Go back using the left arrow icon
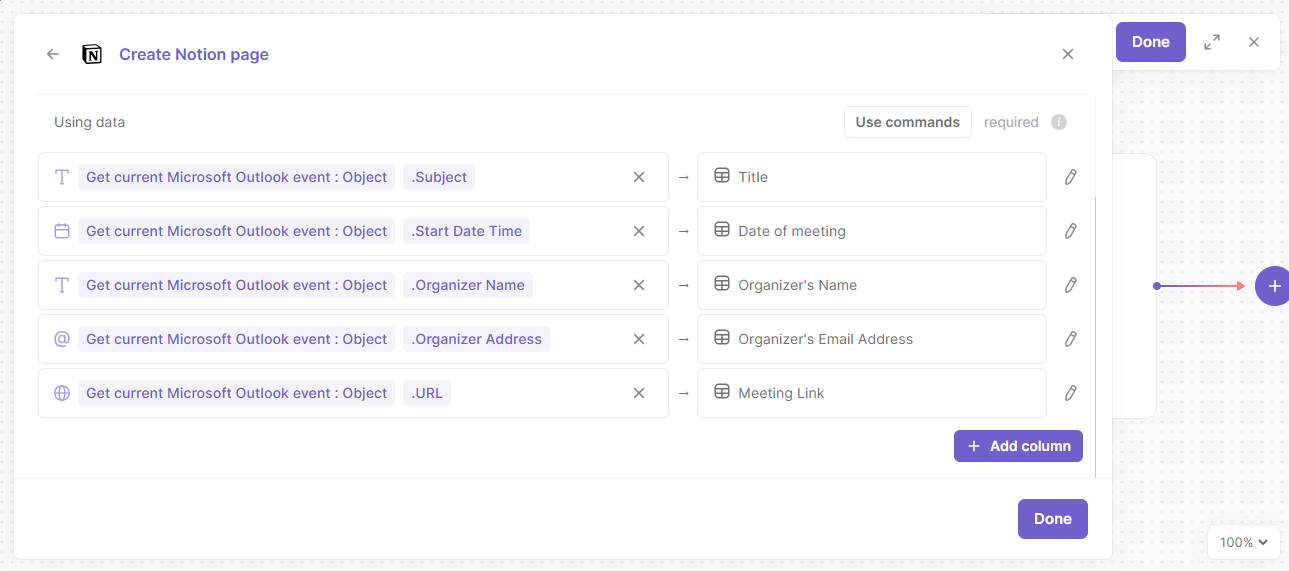 click(x=53, y=54)
